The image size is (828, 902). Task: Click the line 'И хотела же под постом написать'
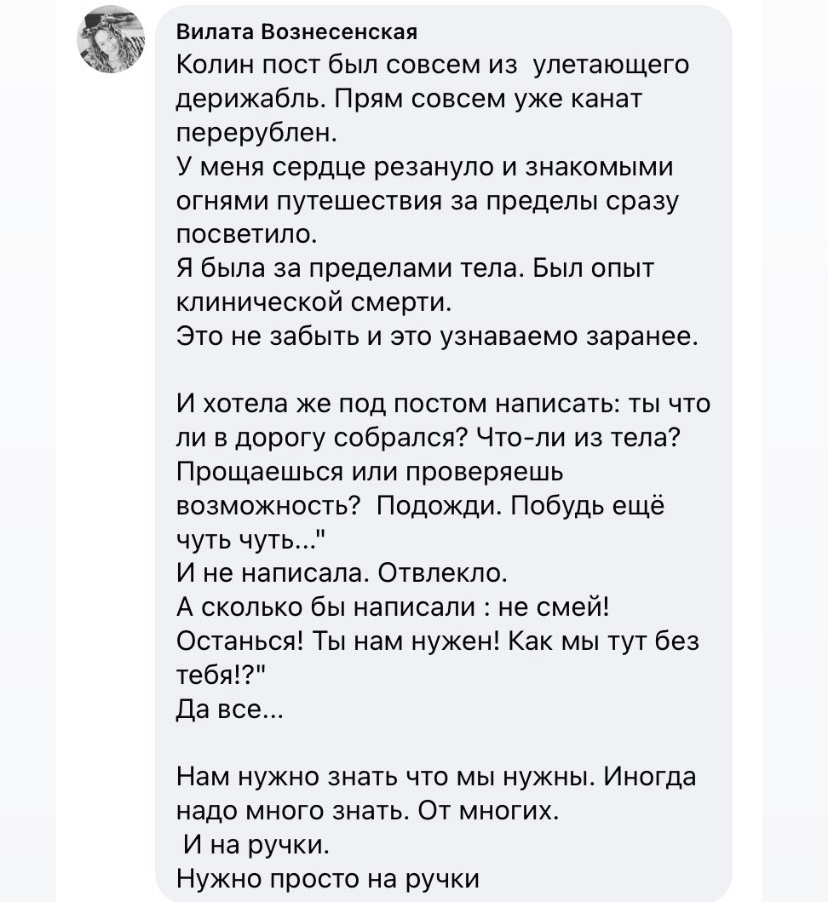pyautogui.click(x=442, y=404)
